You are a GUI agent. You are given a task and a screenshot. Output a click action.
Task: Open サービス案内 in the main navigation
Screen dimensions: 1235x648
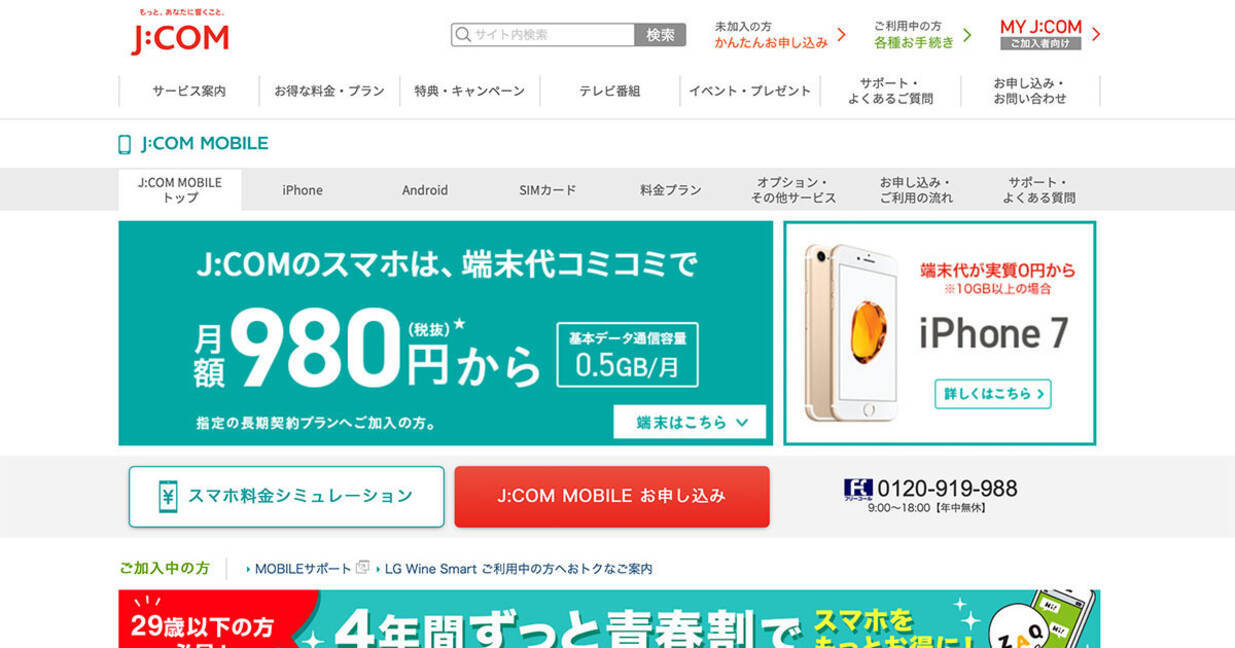[x=189, y=91]
